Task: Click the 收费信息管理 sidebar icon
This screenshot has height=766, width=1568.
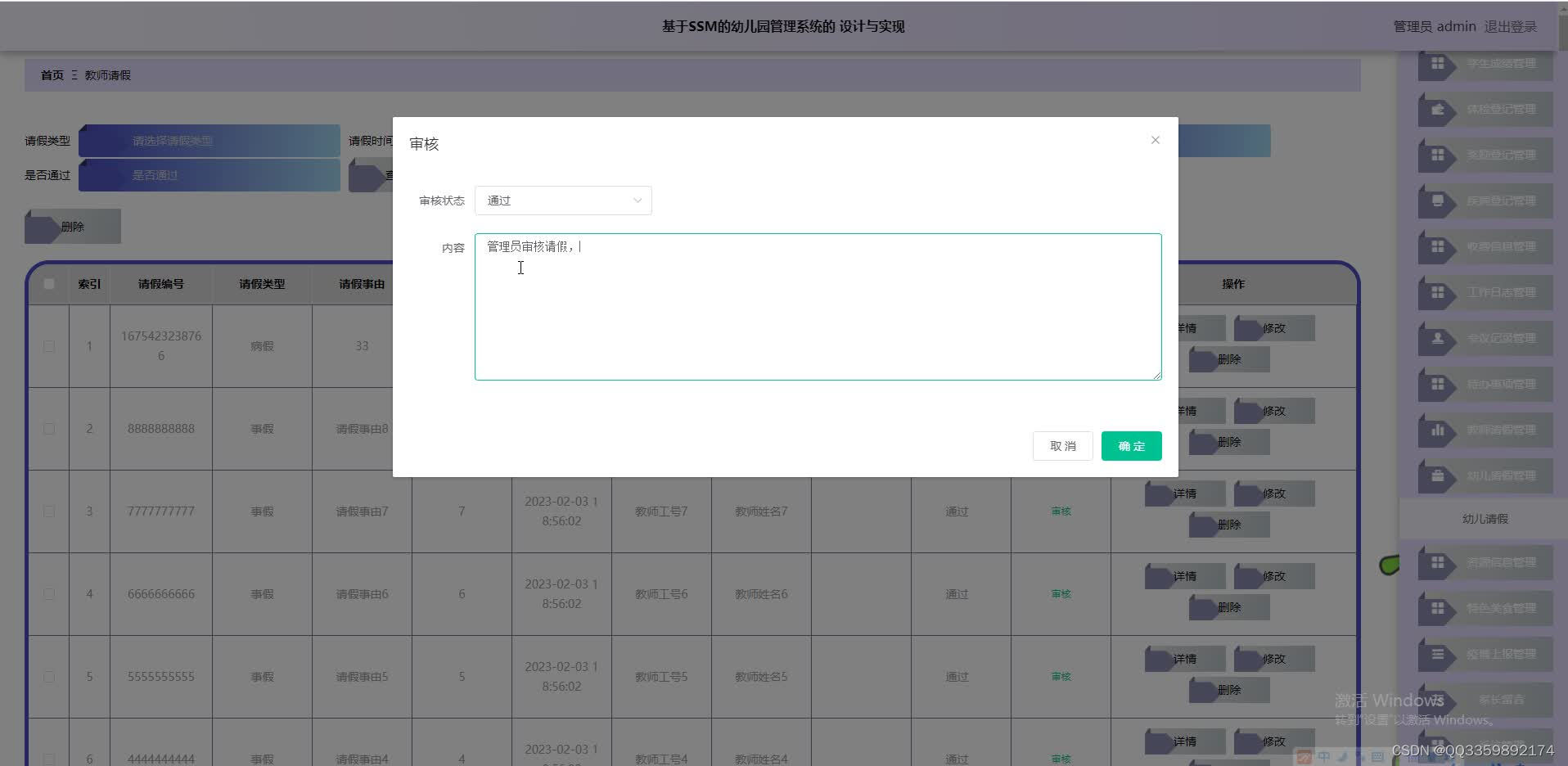Action: (x=1437, y=246)
